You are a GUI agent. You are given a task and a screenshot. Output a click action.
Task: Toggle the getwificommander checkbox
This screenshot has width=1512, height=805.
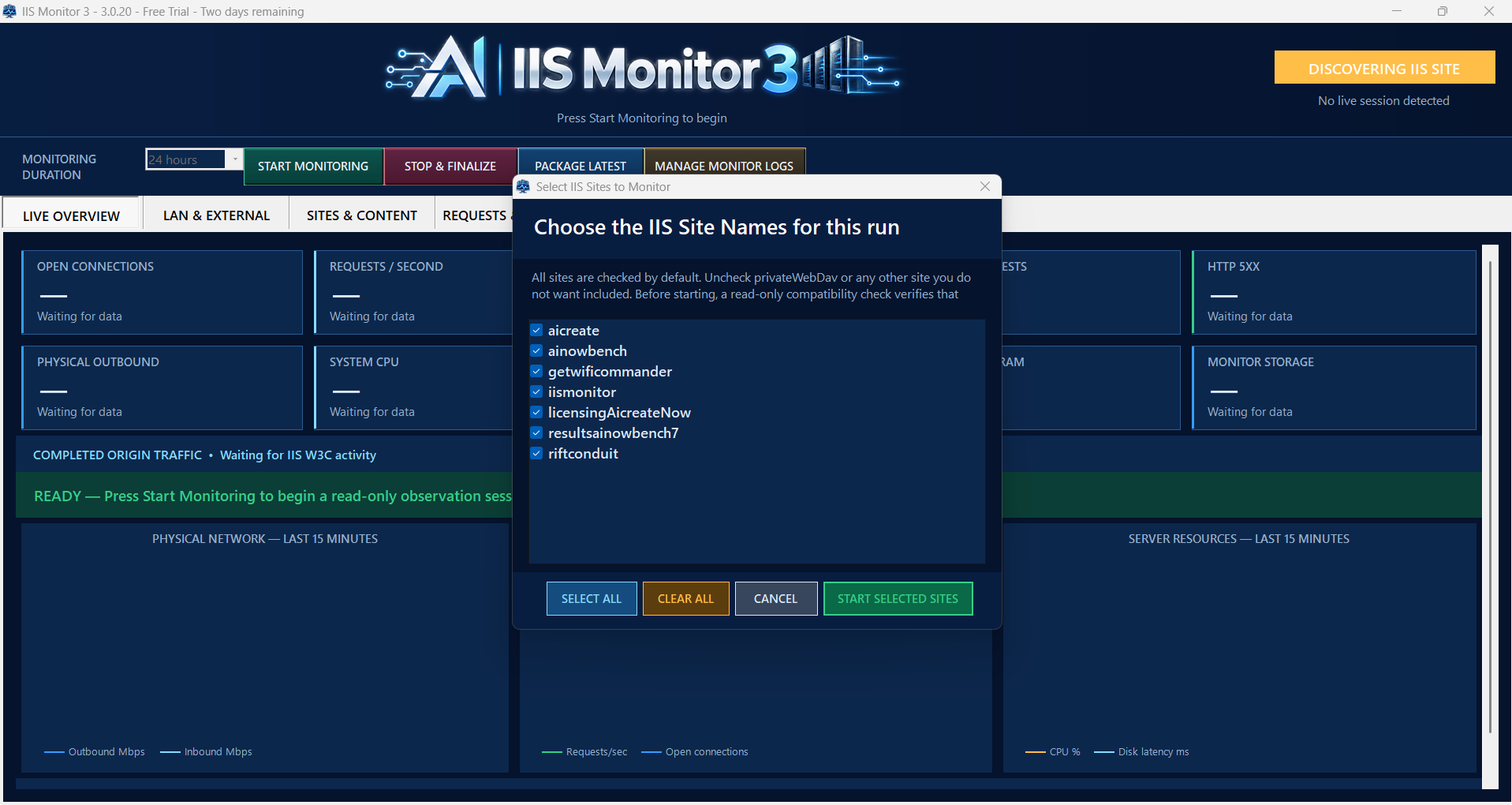(x=536, y=372)
